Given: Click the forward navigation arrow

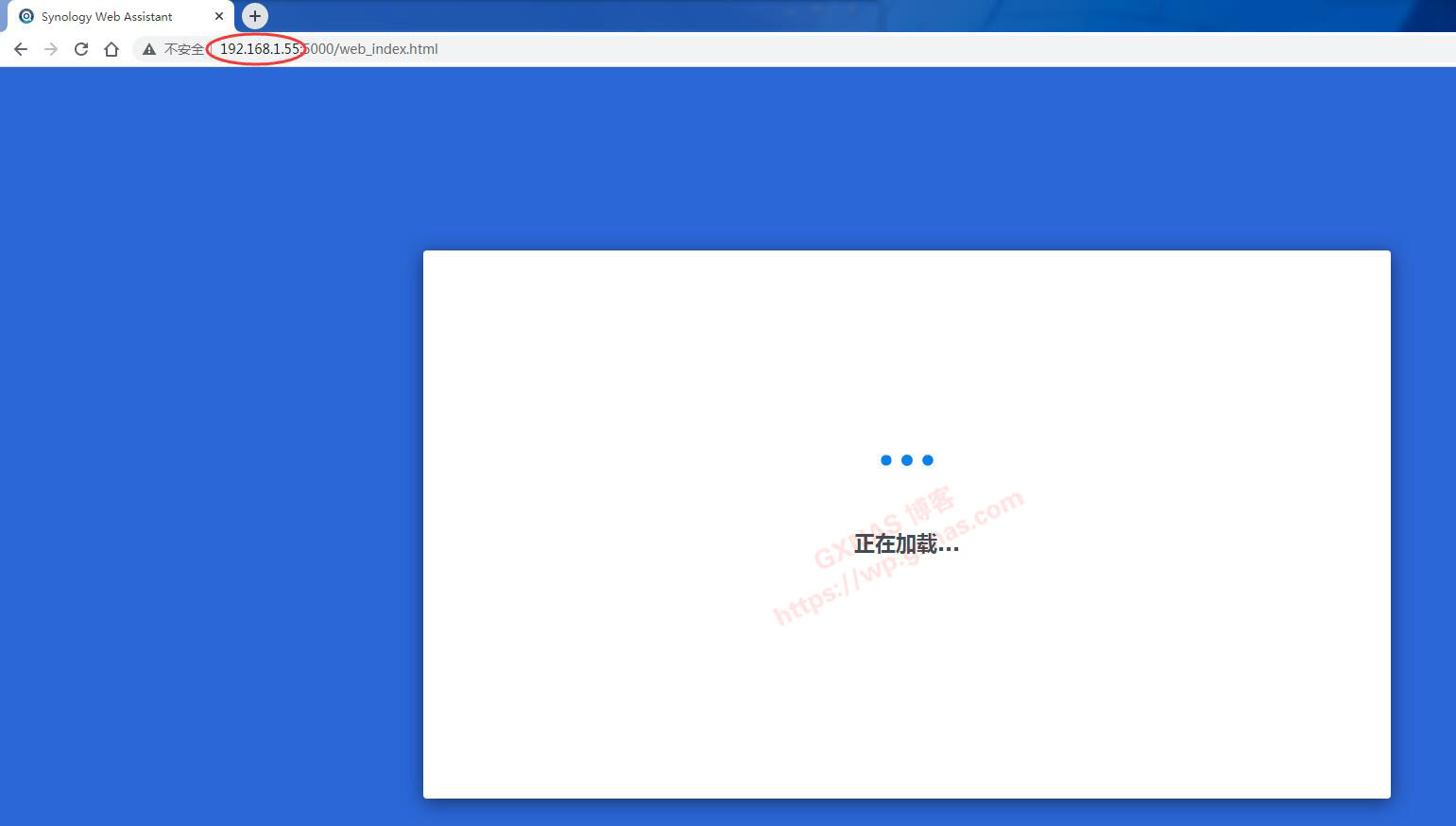Looking at the screenshot, I should click(50, 48).
